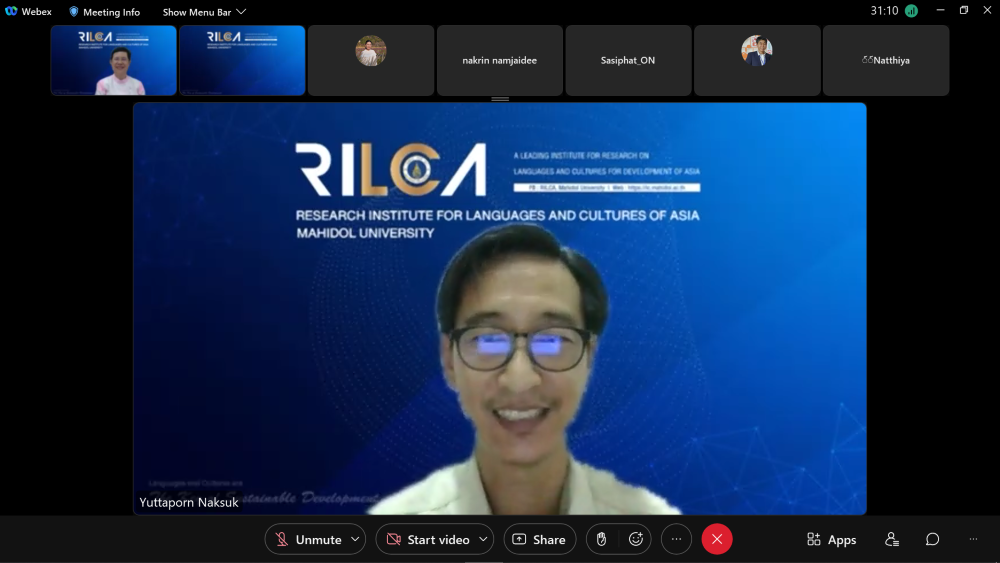Open more options ellipsis in center controls
The height and width of the screenshot is (563, 1000).
coord(676,539)
